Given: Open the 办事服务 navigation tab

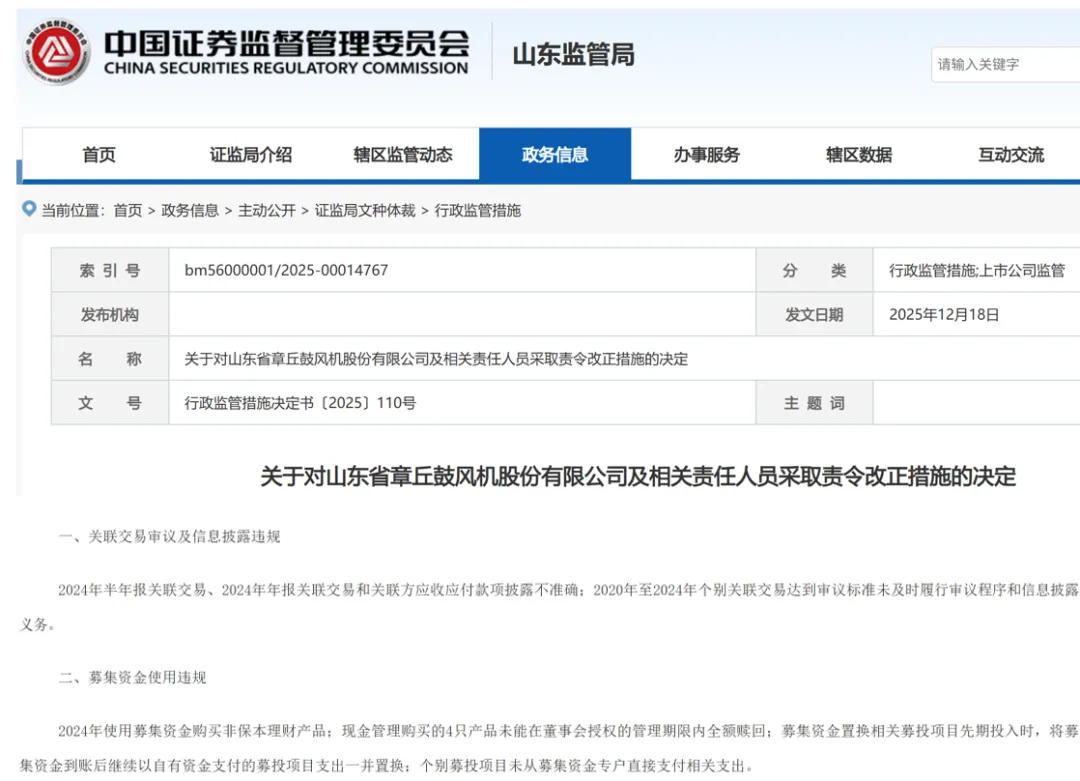Looking at the screenshot, I should point(707,154).
